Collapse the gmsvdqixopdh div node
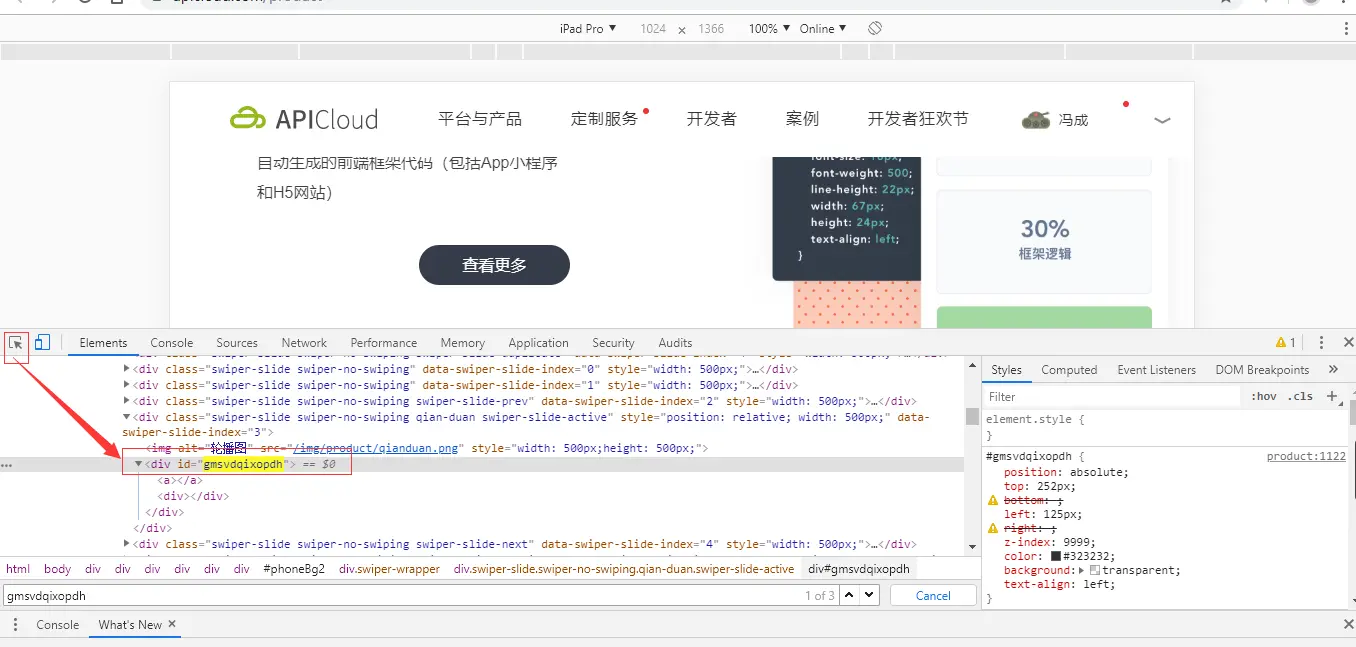The height and width of the screenshot is (647, 1356). tap(139, 464)
